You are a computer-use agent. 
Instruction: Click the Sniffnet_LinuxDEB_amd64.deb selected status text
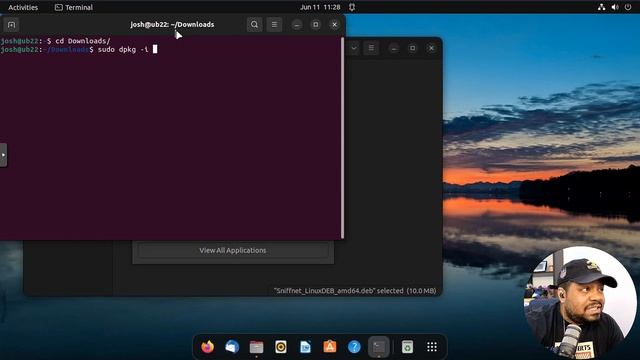[355, 291]
